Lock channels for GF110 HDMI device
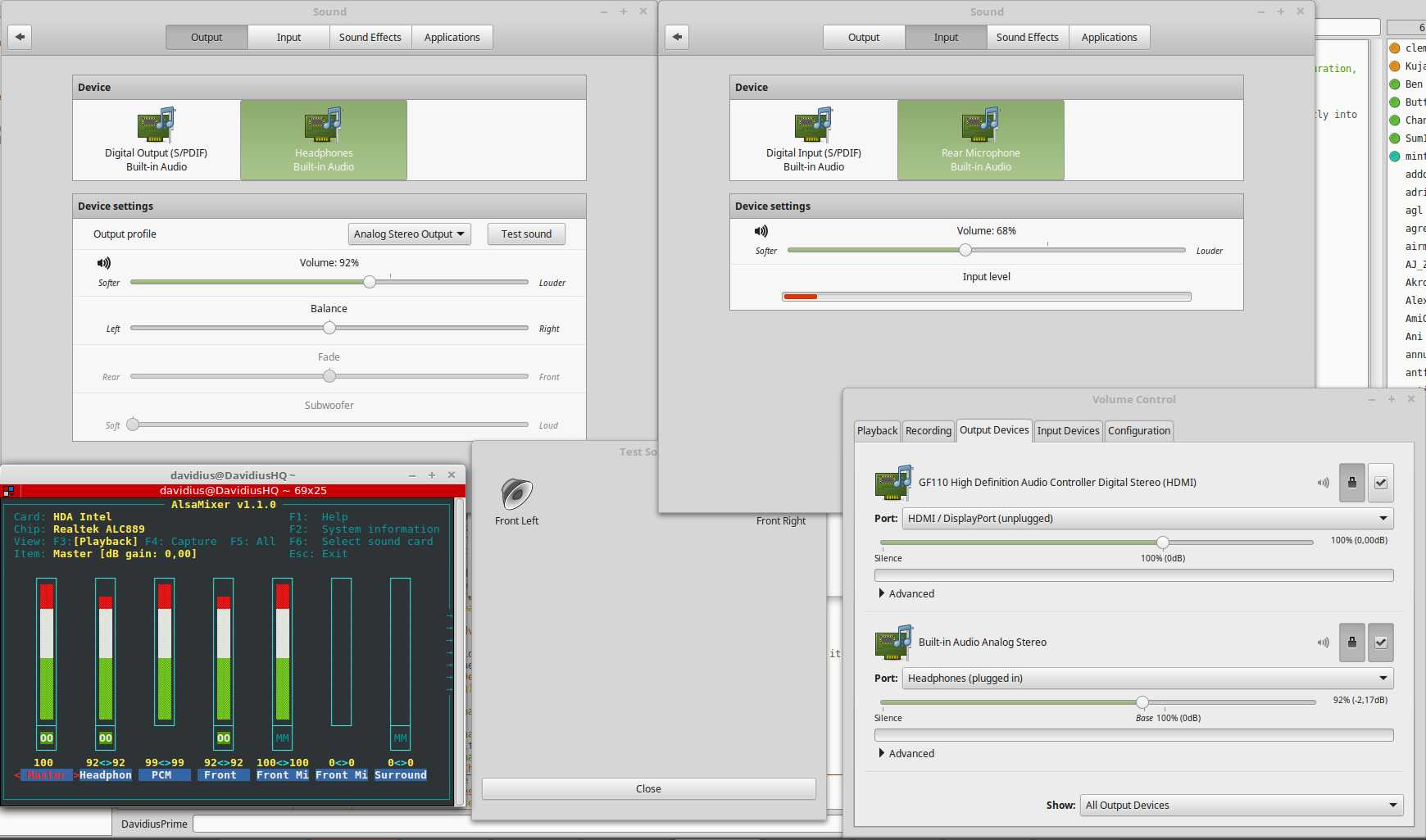Image resolution: width=1426 pixels, height=840 pixels. pyautogui.click(x=1352, y=483)
